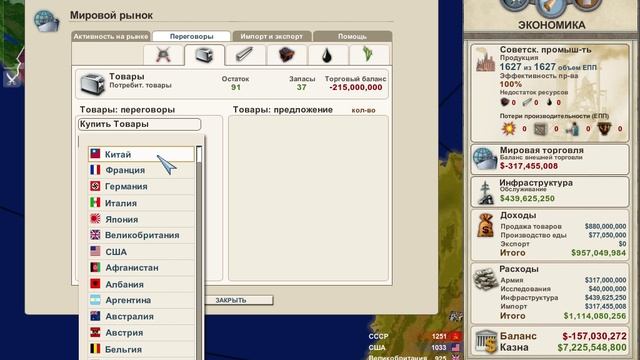Select the green crops resource tab icon
The height and width of the screenshot is (360, 640).
368,55
